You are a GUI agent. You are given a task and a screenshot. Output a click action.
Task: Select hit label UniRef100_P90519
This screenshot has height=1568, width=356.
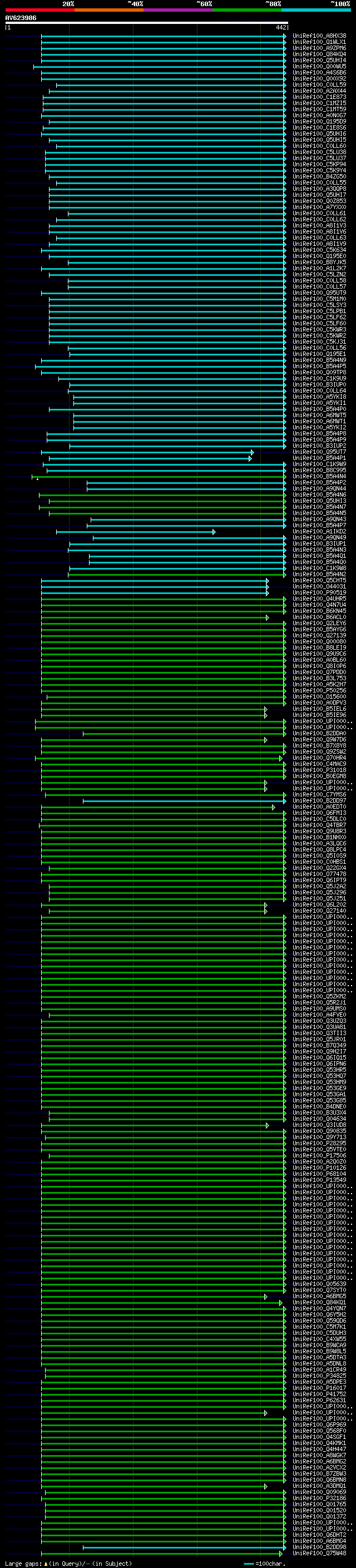click(x=319, y=593)
